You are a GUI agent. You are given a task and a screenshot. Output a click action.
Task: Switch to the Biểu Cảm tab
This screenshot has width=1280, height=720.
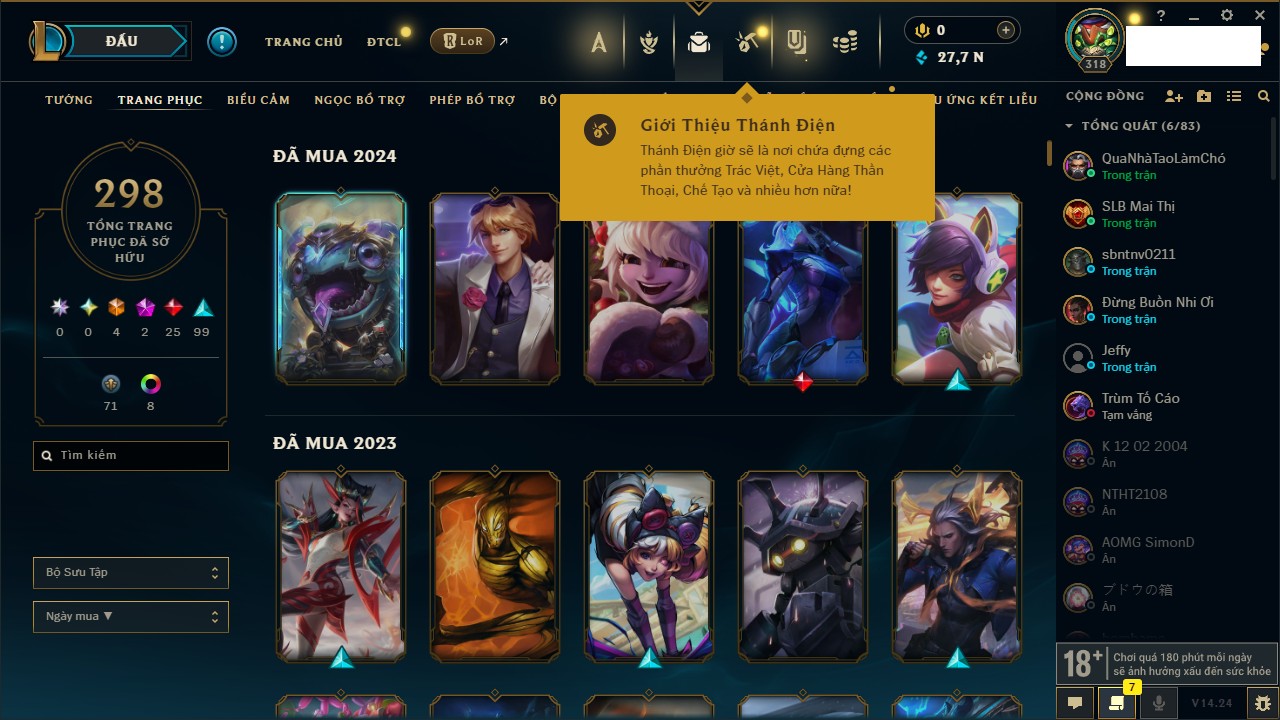258,100
